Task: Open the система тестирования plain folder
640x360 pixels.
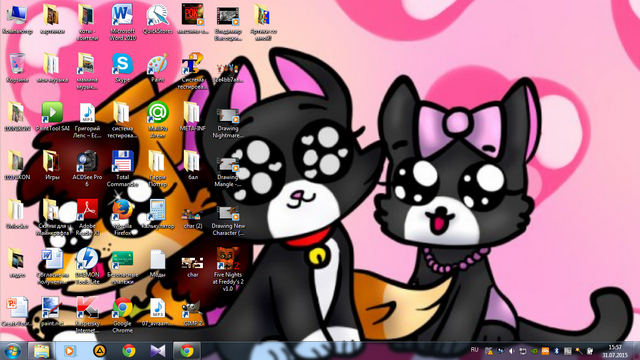Action: (122, 120)
